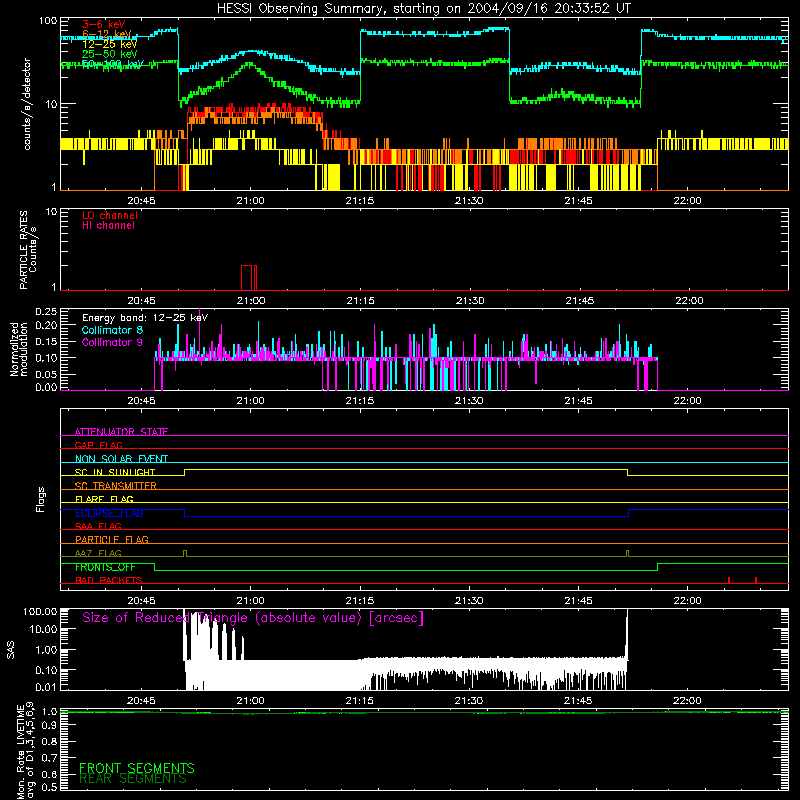800x800 pixels.
Task: Click "Size of Reduced Triangle (absolute value) [arcsec]" caption
Action: click(x=253, y=618)
